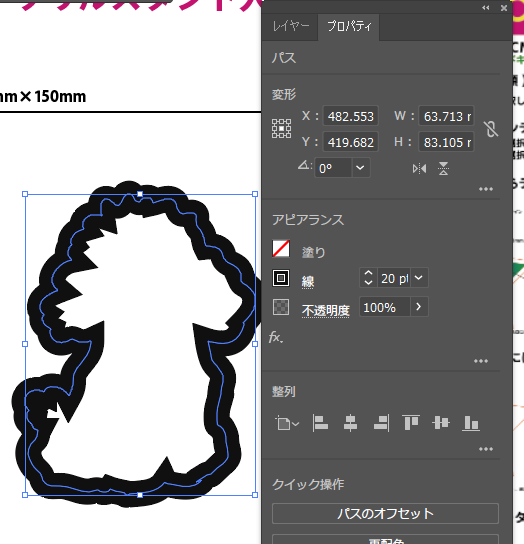The width and height of the screenshot is (524, 544).
Task: Click the reference point grid icon
Action: click(x=281, y=128)
